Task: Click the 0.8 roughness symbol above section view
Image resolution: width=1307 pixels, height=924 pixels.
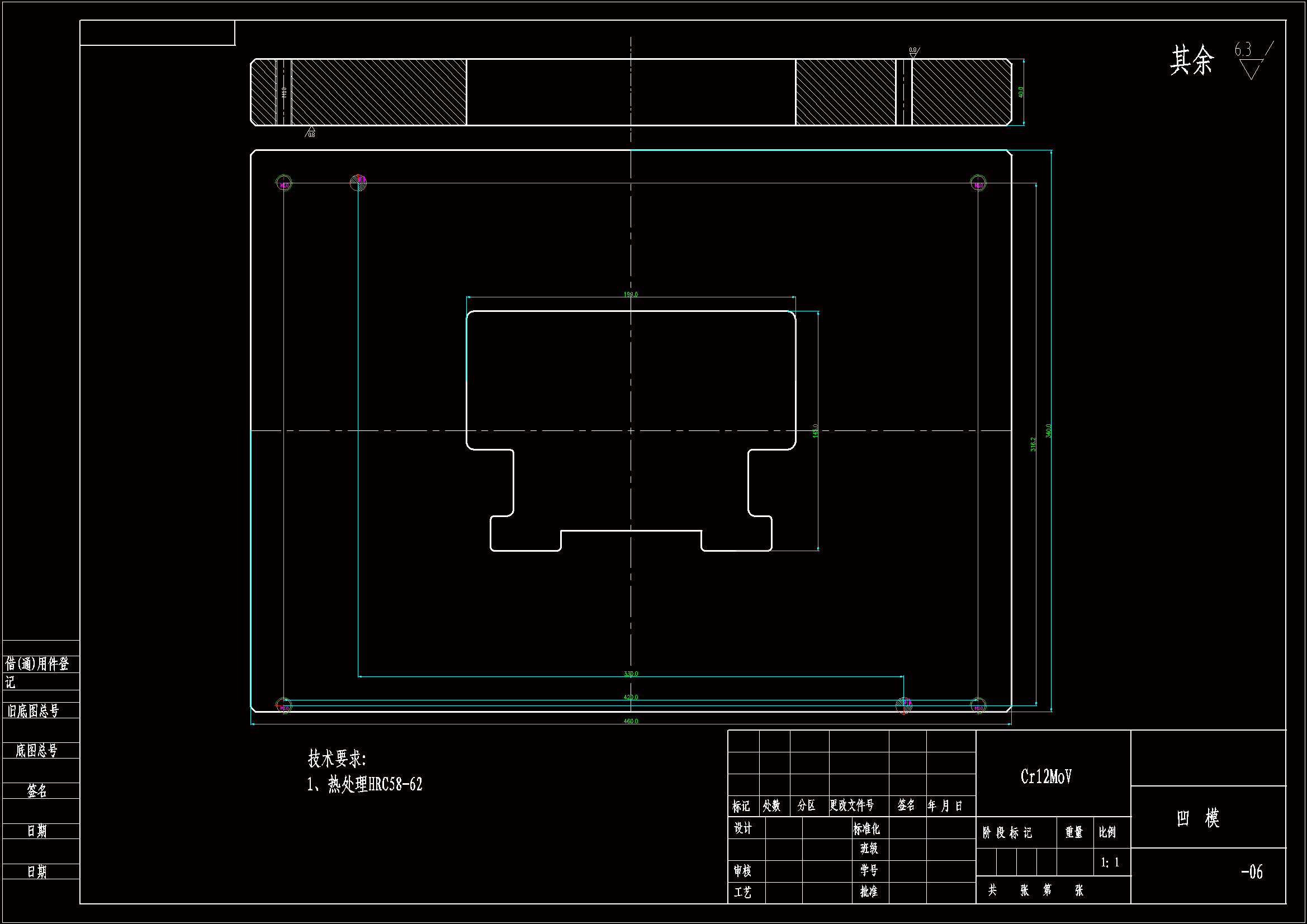Action: 913,52
